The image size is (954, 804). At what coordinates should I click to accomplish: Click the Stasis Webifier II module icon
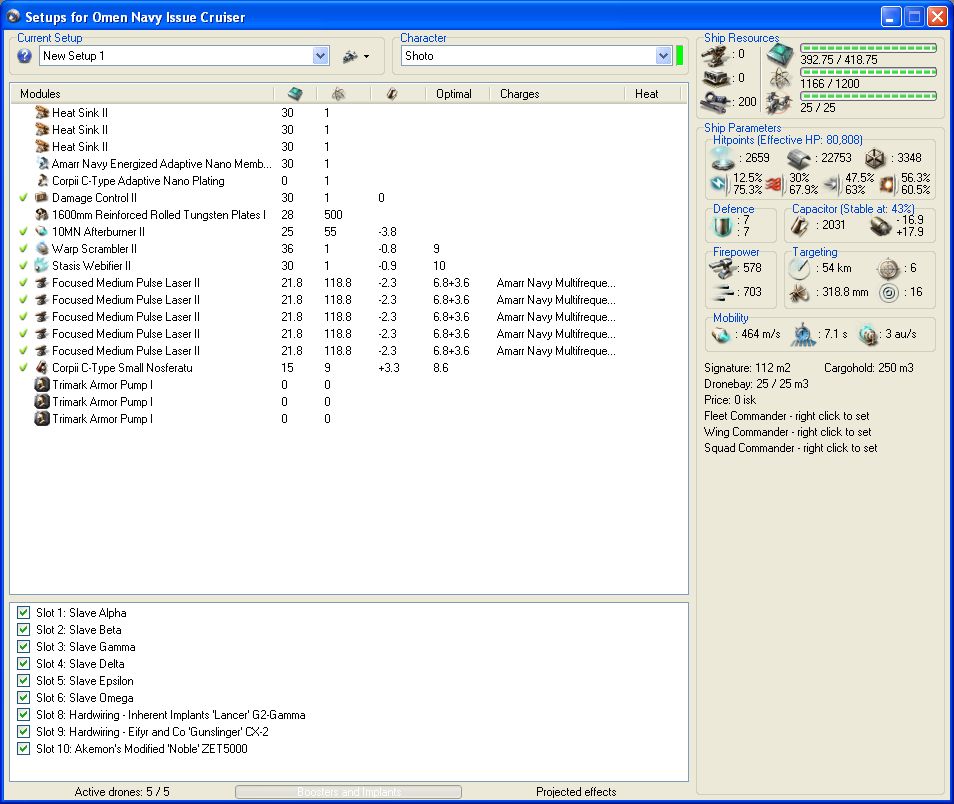42,266
